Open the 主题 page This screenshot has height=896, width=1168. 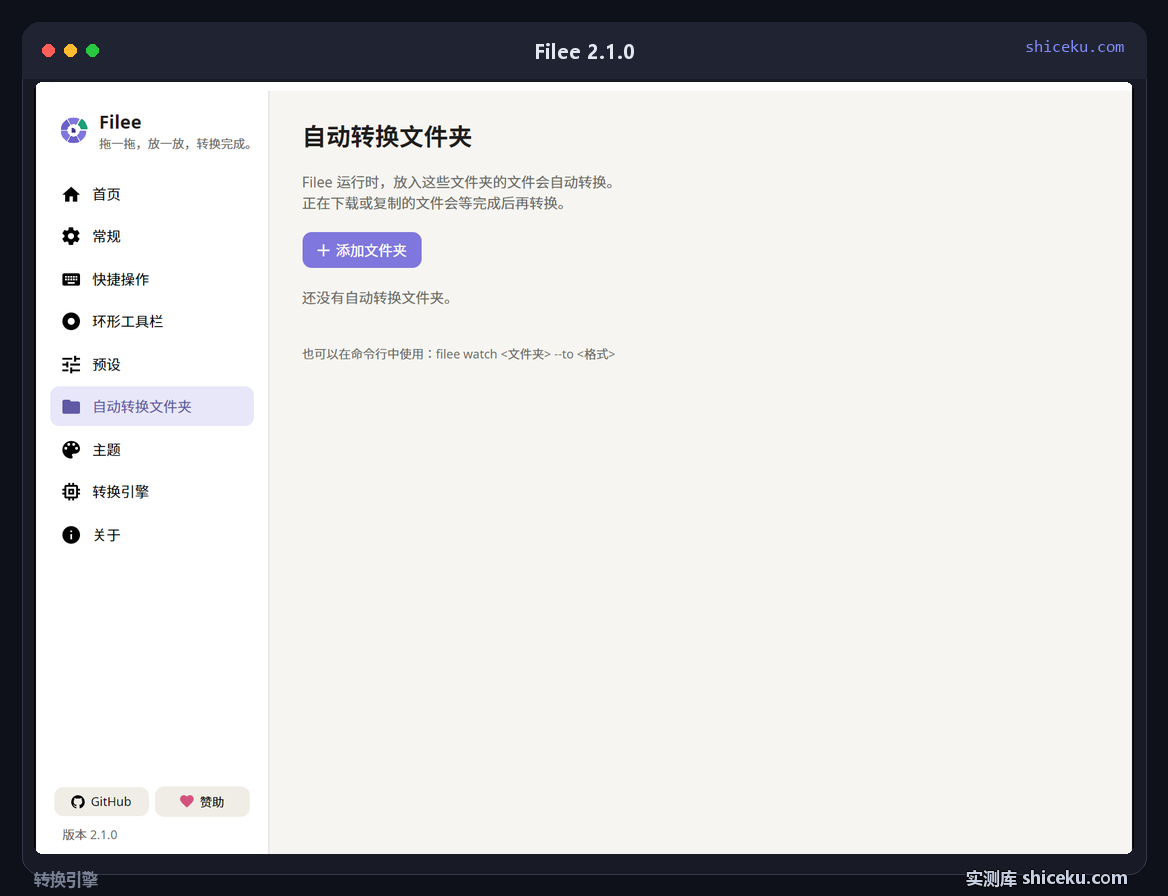[152, 449]
